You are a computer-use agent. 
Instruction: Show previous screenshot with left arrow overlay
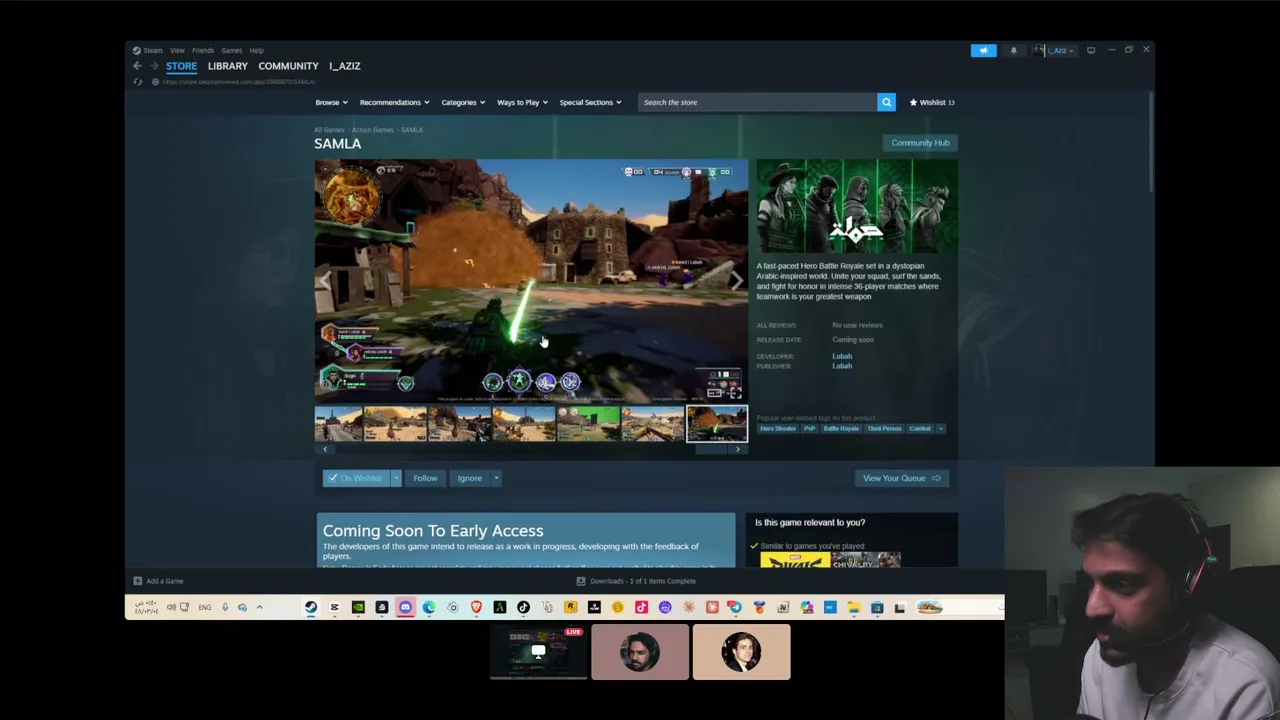(325, 281)
